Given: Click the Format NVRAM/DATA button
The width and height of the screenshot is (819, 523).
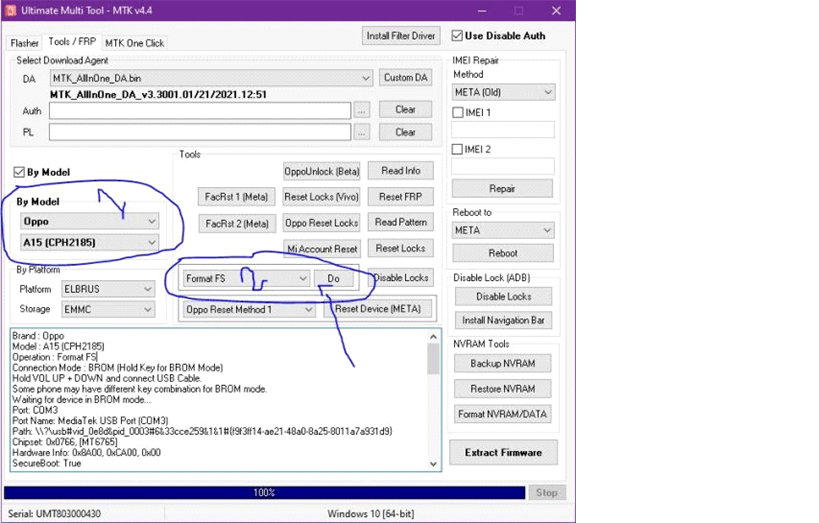Looking at the screenshot, I should click(503, 414).
